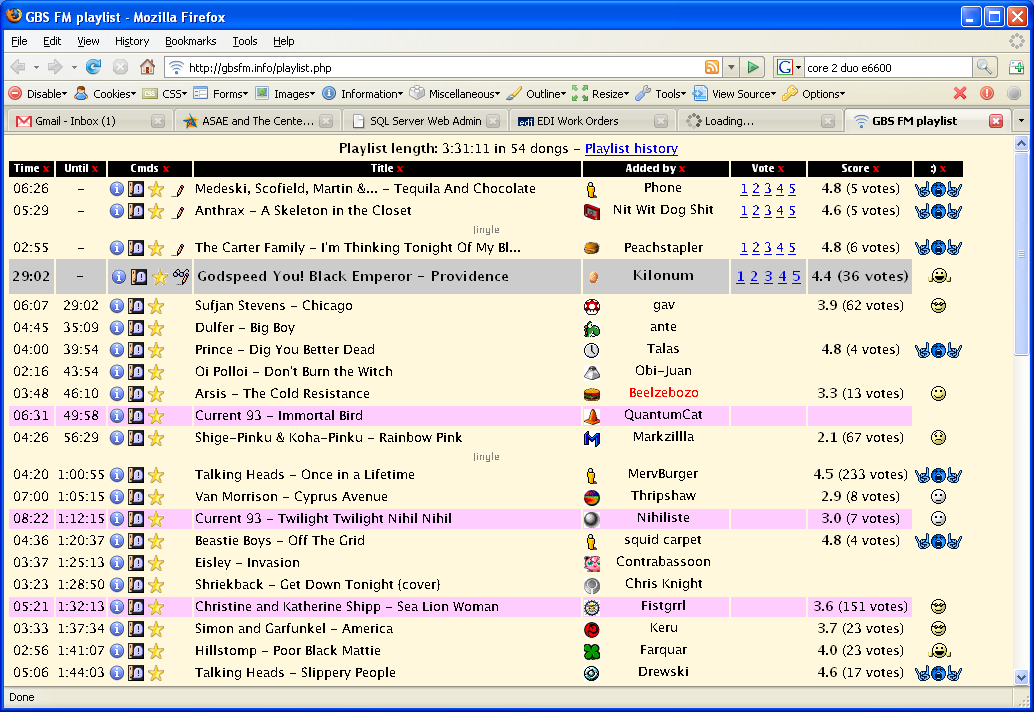The image size is (1034, 712).
Task: Click the search magnifier icon in the search box
Action: [984, 67]
